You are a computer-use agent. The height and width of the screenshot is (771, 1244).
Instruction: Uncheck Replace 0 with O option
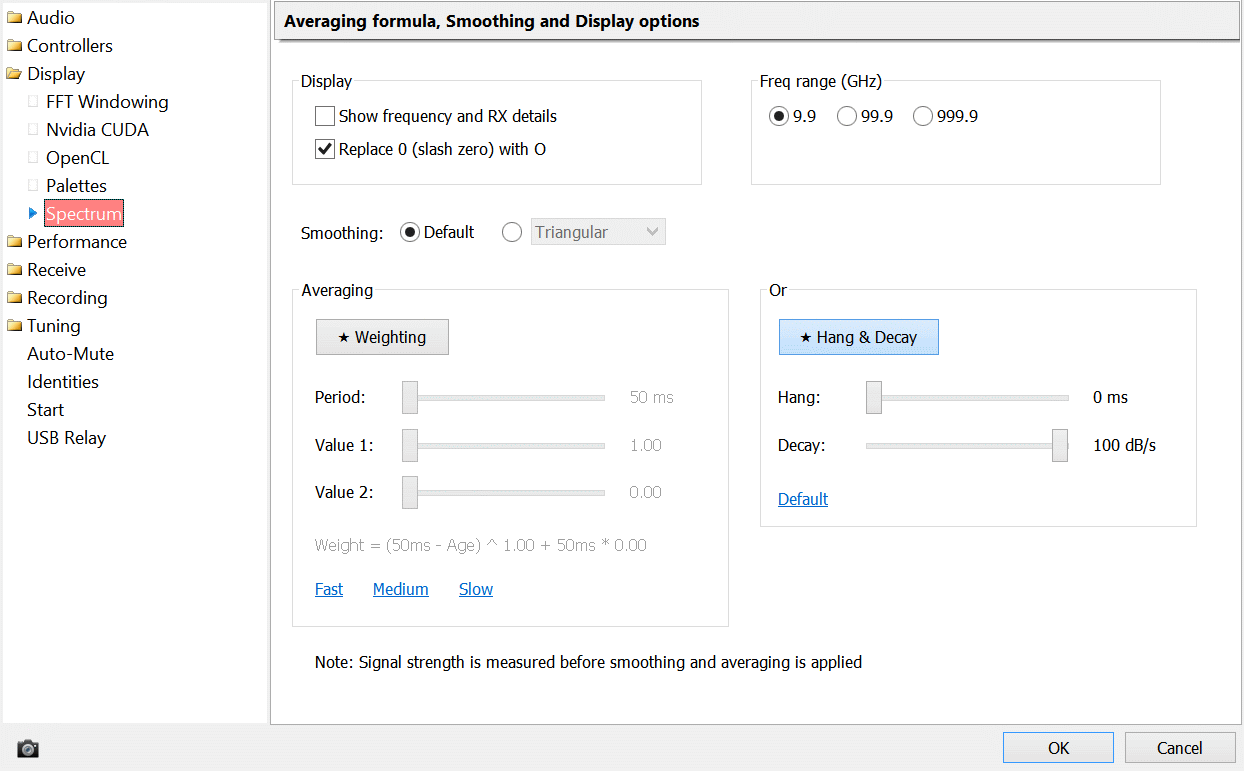tap(325, 149)
